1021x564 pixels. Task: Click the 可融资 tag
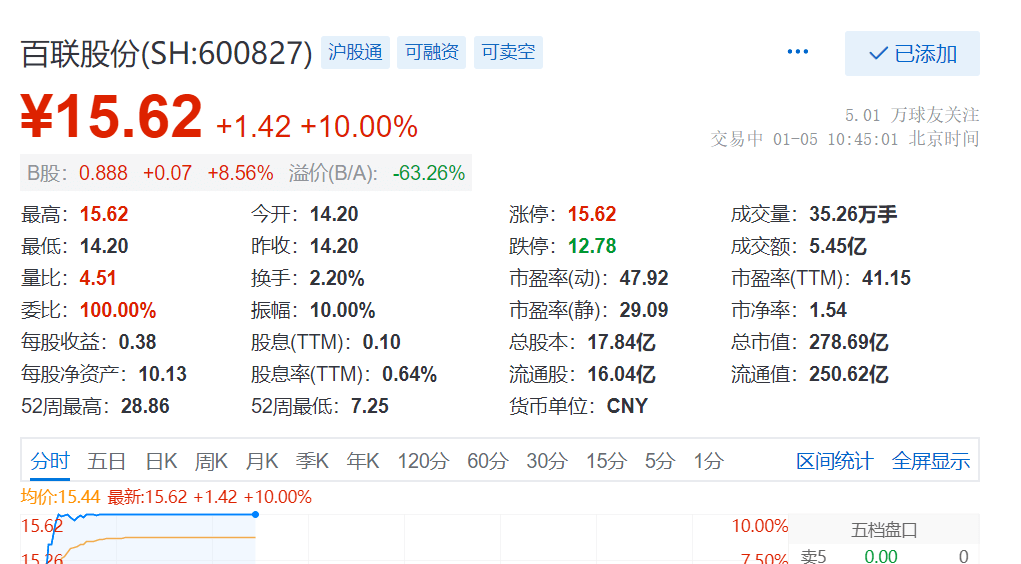click(x=431, y=52)
